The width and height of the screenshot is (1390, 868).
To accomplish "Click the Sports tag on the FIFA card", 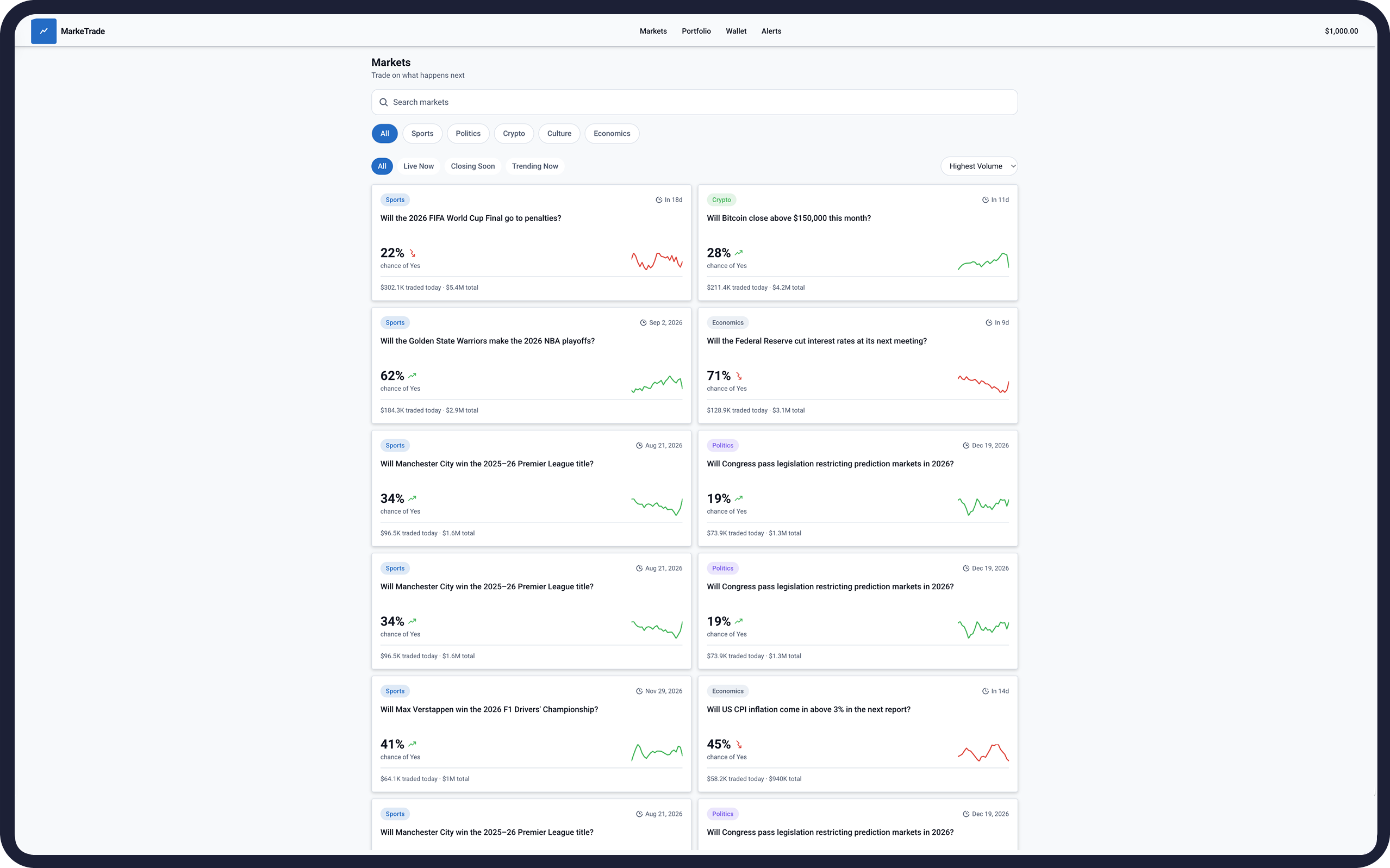I will (x=395, y=200).
